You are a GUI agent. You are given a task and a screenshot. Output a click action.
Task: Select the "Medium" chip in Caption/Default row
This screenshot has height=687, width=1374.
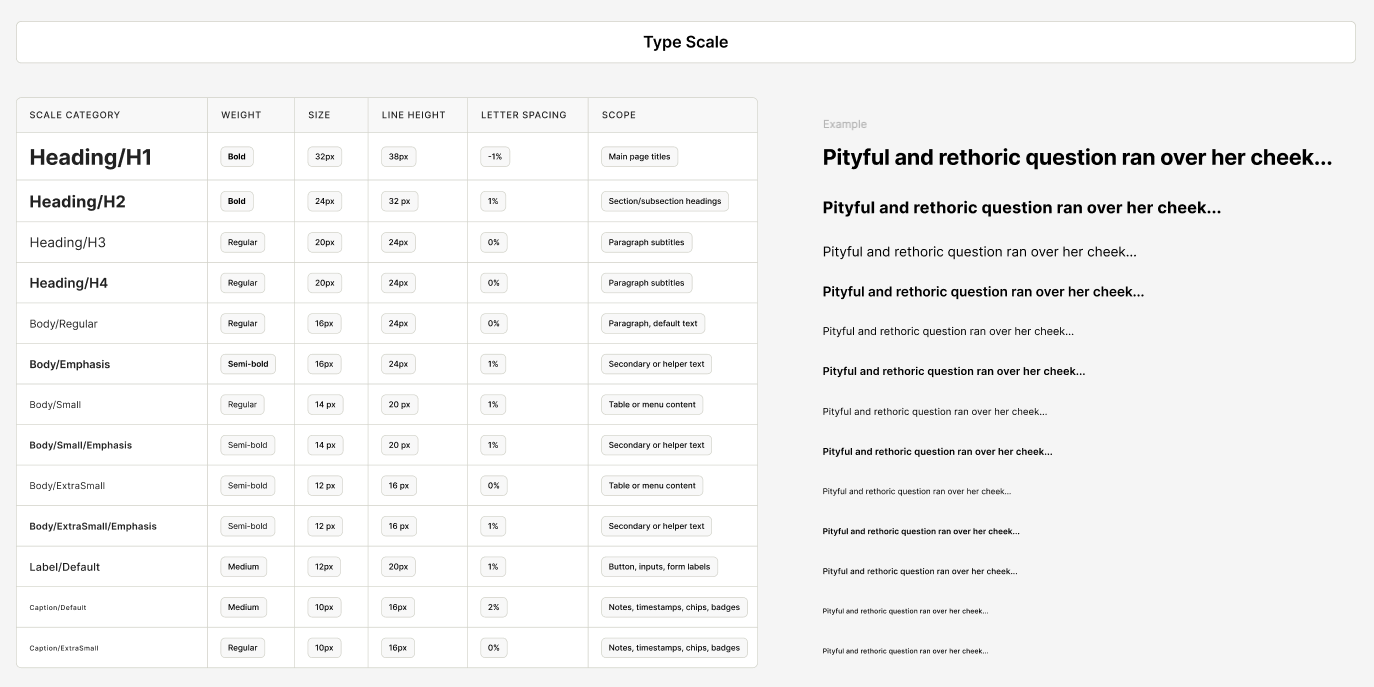[x=244, y=608]
